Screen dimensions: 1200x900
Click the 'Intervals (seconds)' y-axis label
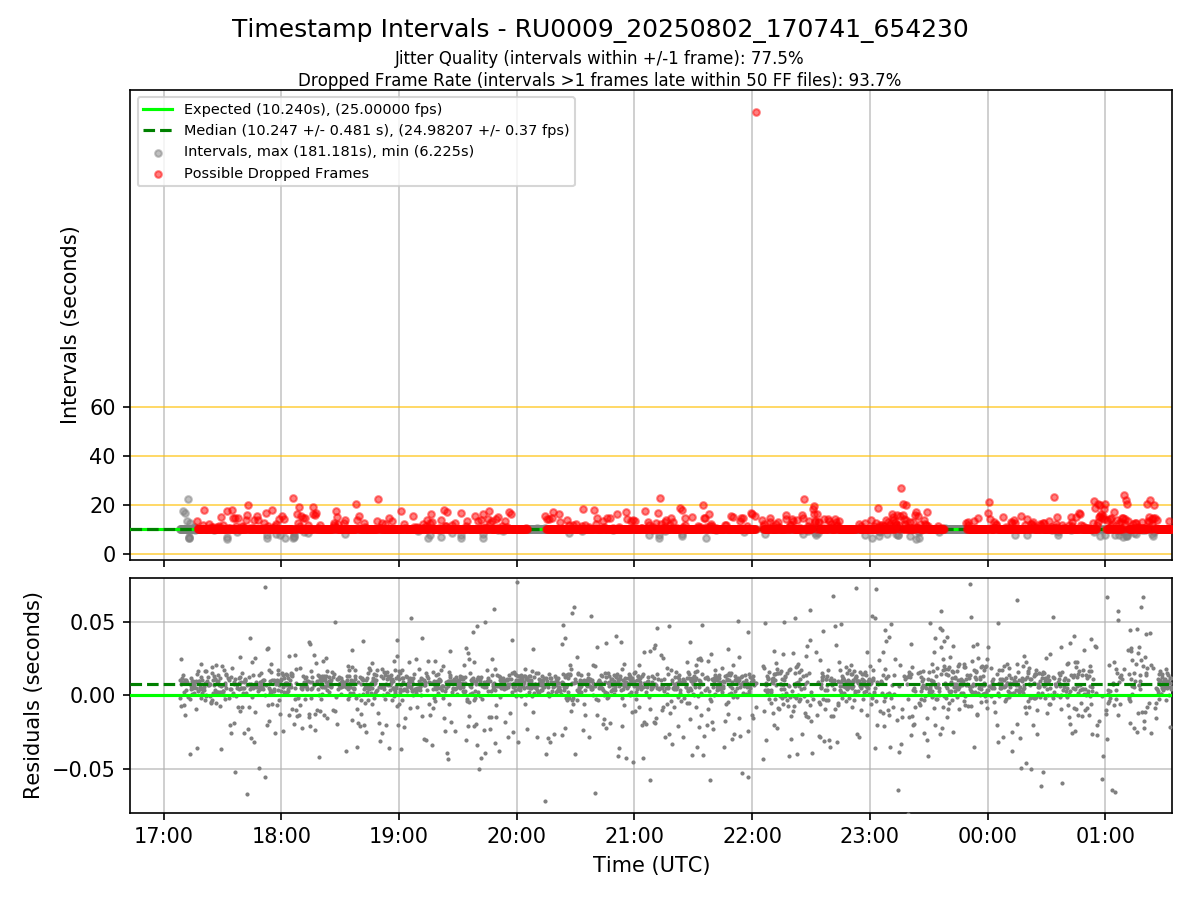(69, 325)
